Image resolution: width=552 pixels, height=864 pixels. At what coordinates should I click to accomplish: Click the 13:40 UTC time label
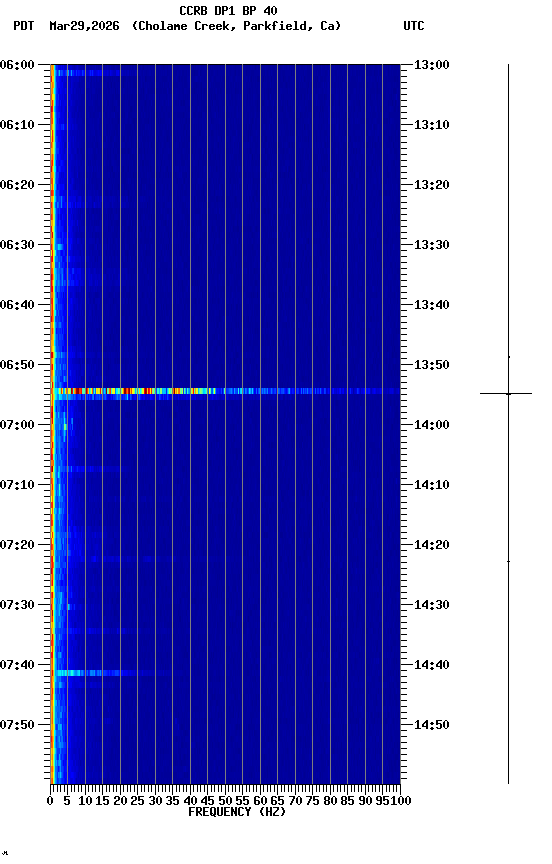point(432,305)
